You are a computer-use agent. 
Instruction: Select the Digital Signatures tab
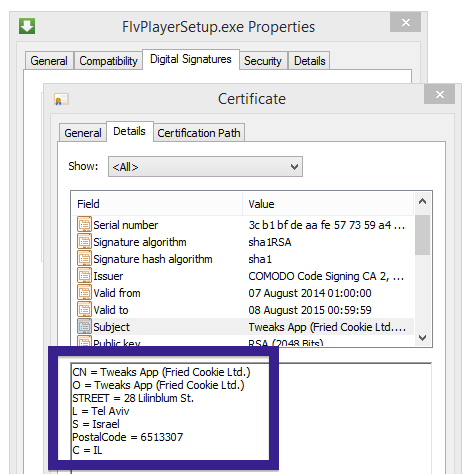(x=191, y=59)
